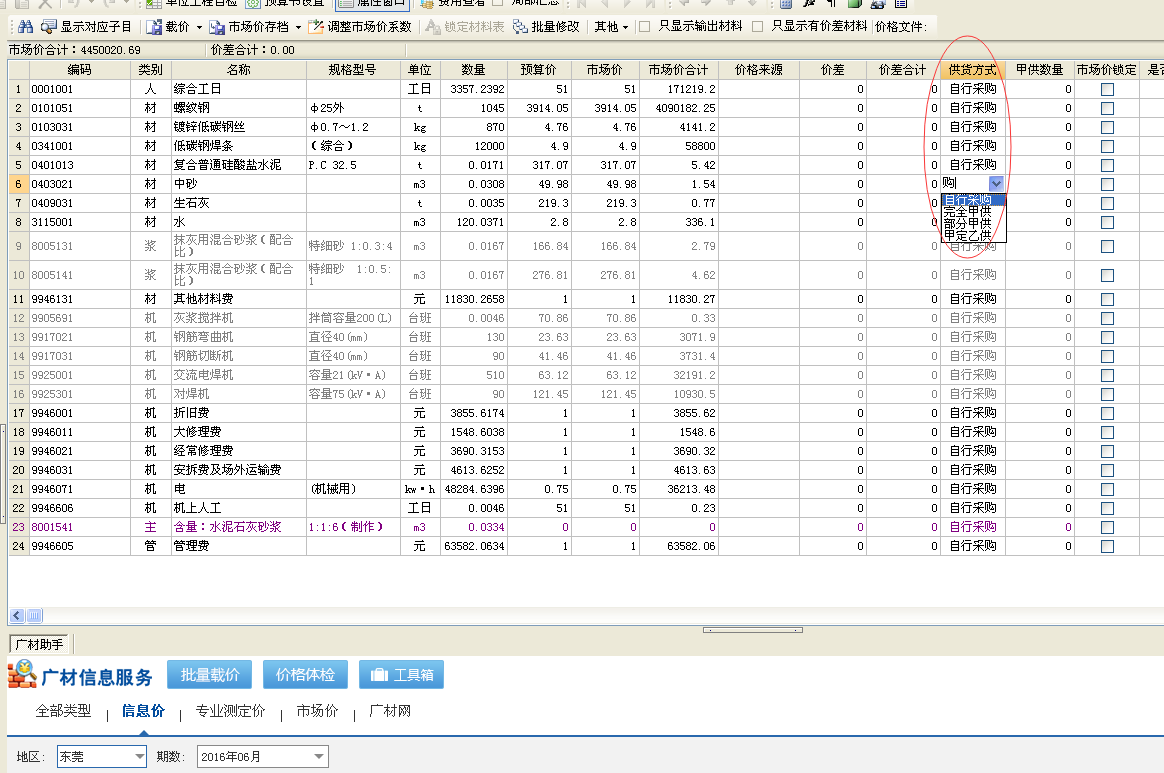Click the binoculars find icon
The image size is (1164, 773).
[25, 27]
